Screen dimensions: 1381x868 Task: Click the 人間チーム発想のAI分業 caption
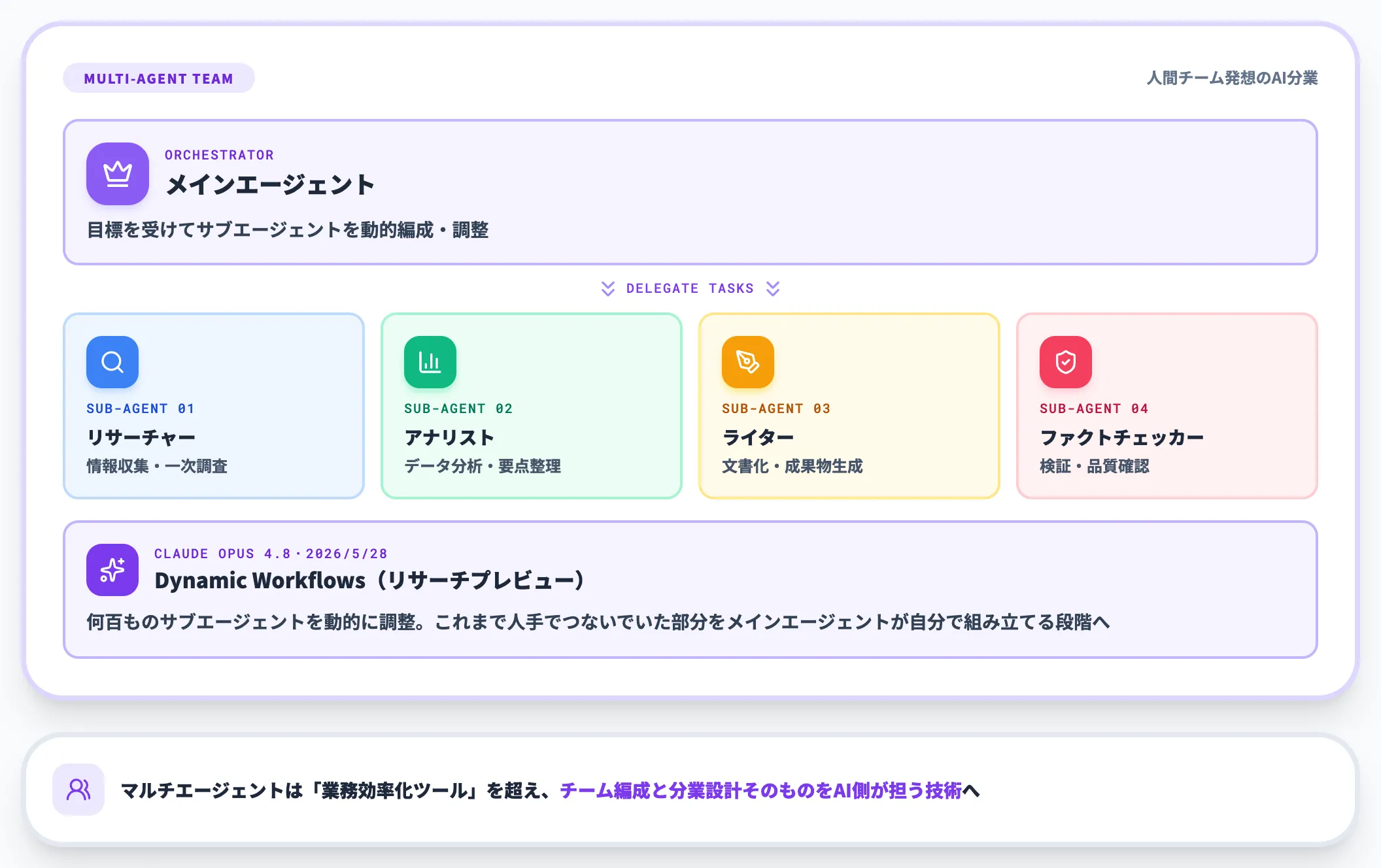click(x=1233, y=78)
